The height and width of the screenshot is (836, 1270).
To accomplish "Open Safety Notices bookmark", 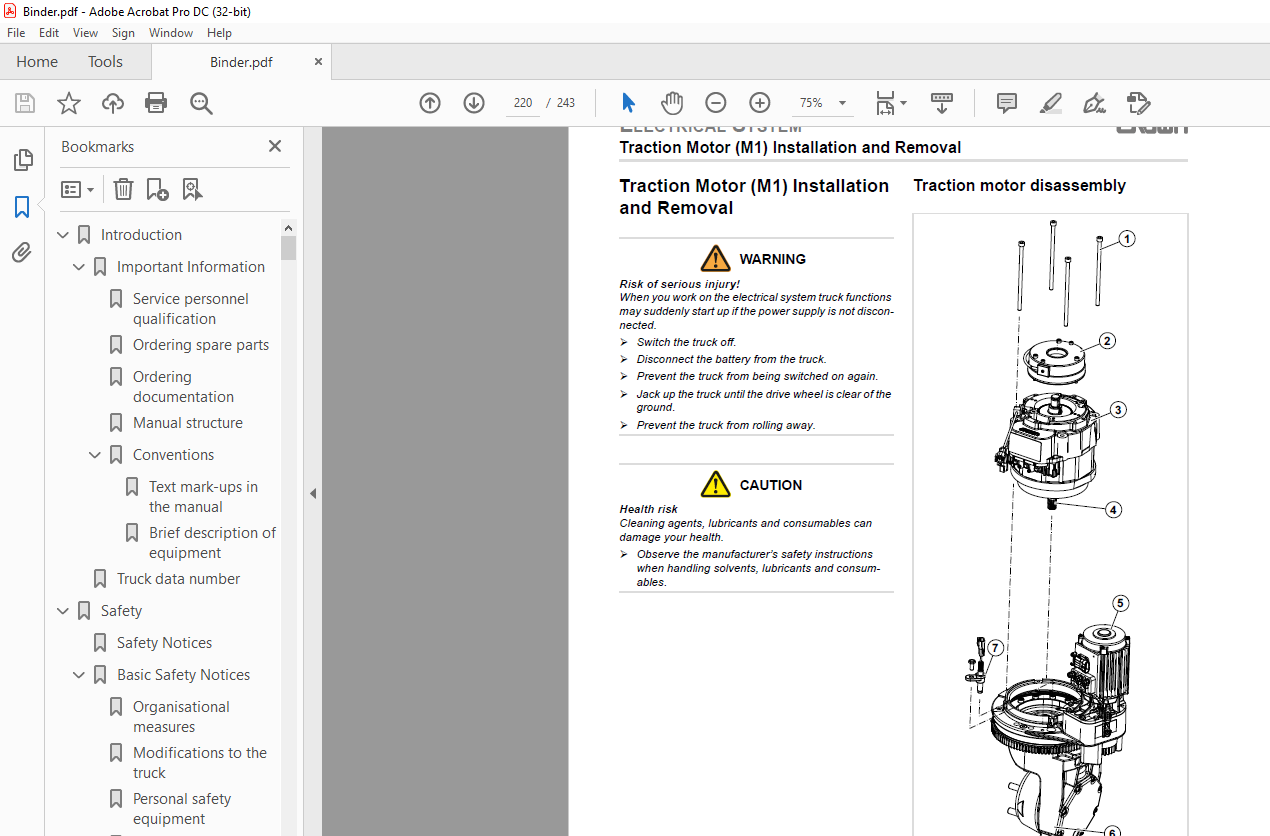I will [164, 643].
